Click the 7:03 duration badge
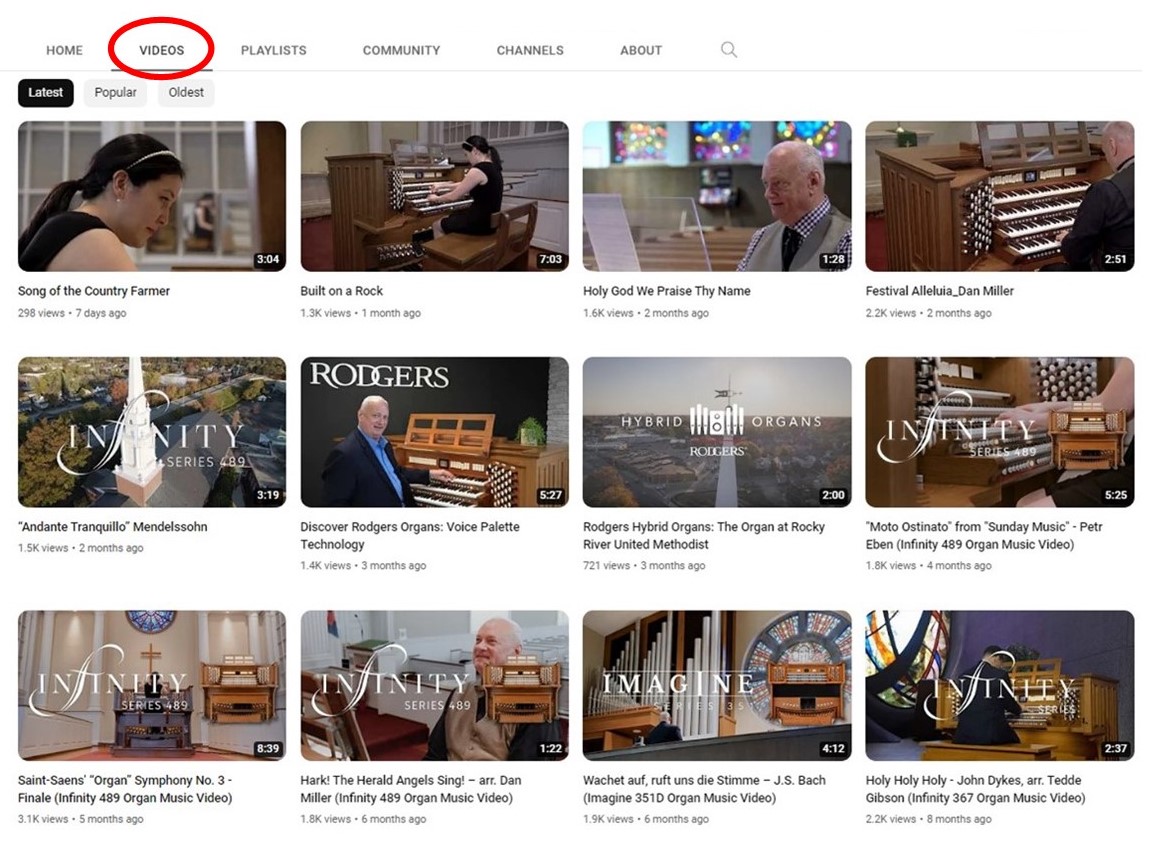 coord(550,259)
